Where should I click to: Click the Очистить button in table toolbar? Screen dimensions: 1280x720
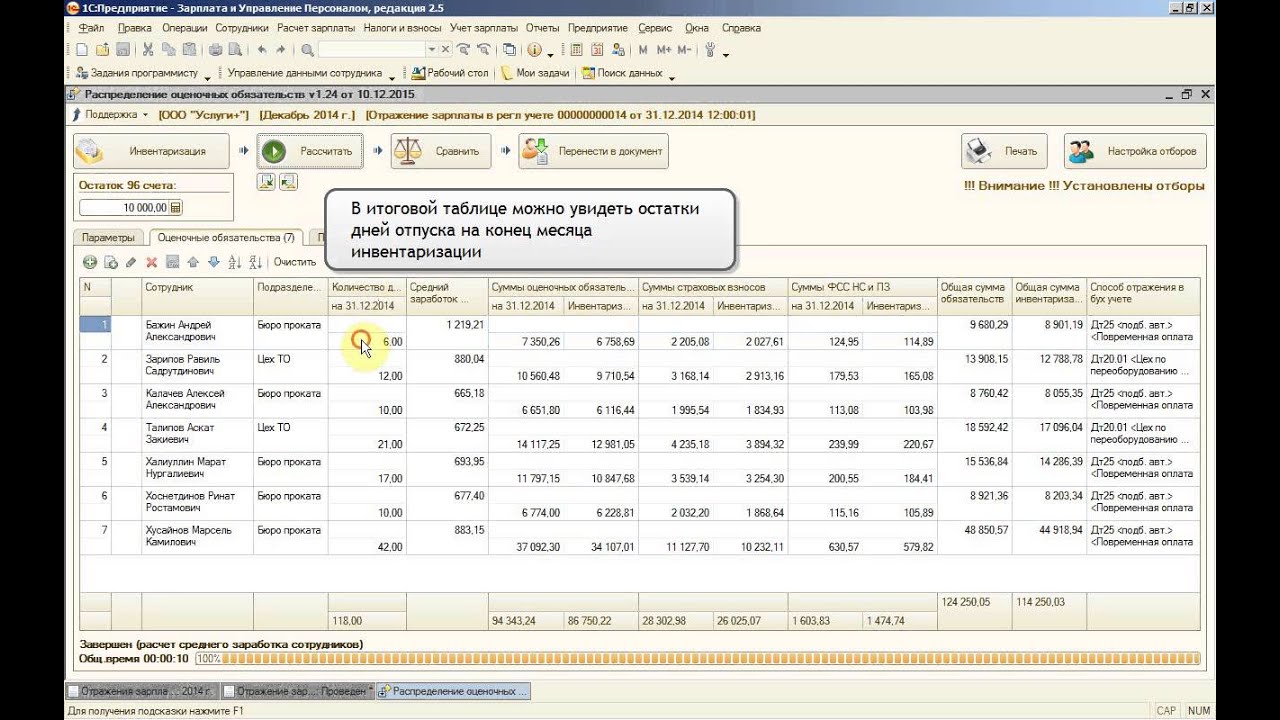[295, 262]
